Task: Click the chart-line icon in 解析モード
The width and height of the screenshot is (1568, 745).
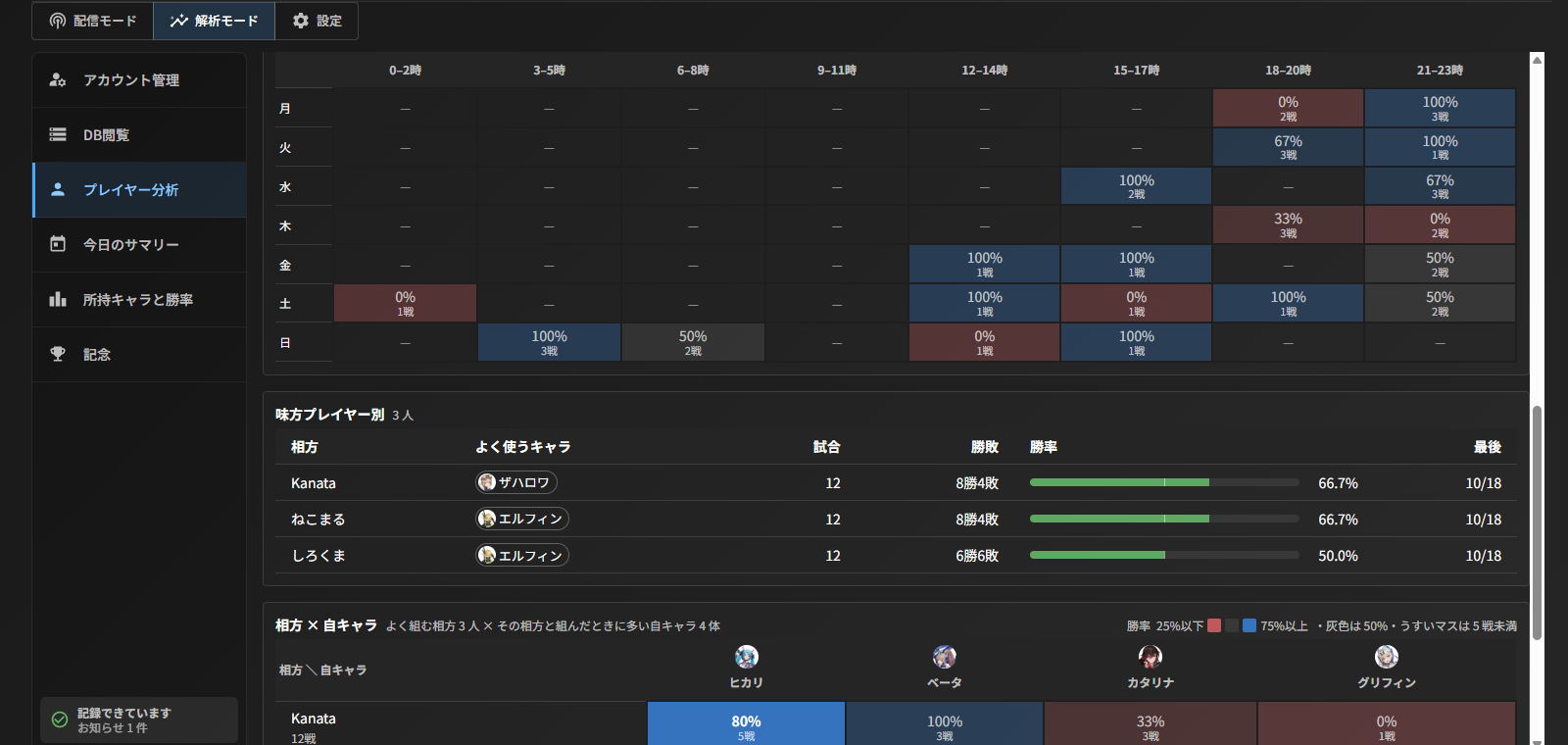Action: [x=178, y=21]
